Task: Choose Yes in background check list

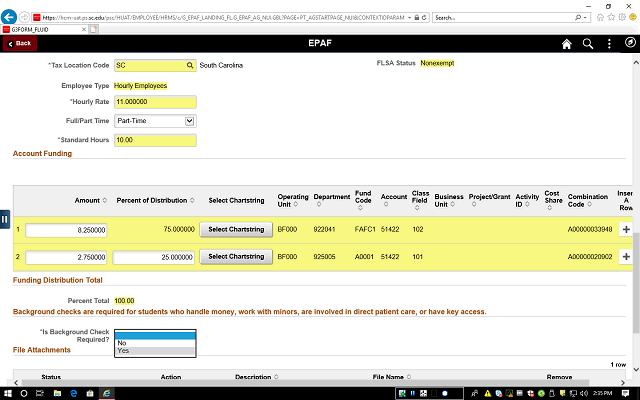Action: click(155, 351)
